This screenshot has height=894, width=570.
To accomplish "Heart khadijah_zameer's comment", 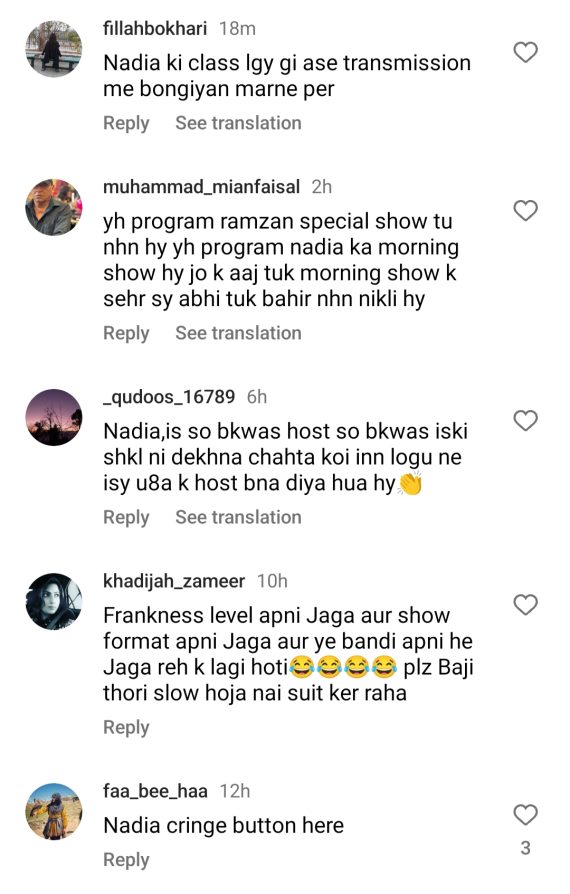I will pyautogui.click(x=526, y=605).
